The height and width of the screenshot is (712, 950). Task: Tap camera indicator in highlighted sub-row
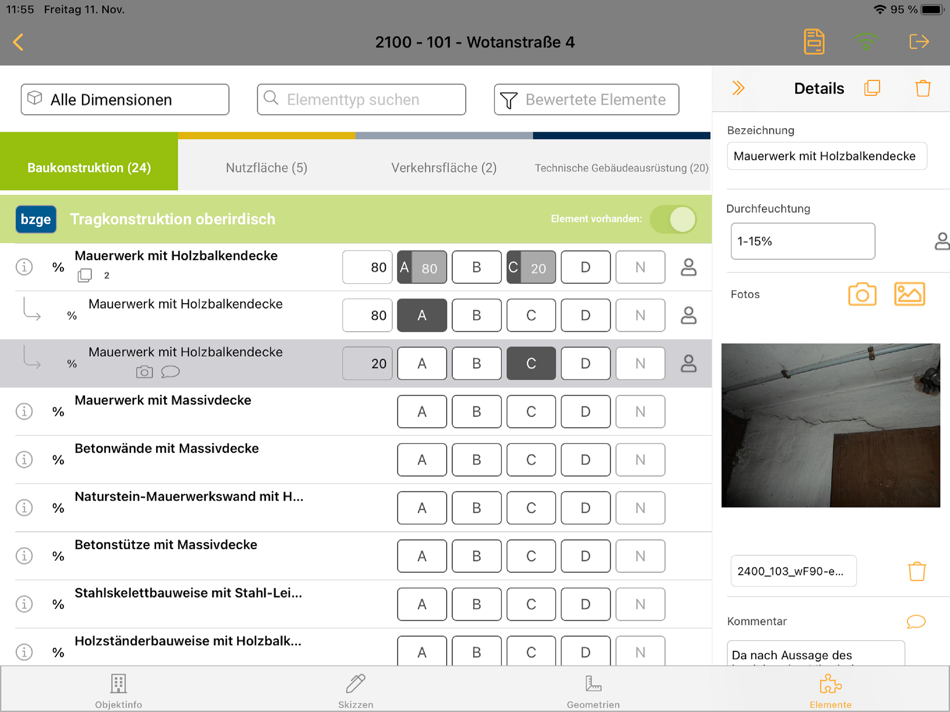click(144, 371)
